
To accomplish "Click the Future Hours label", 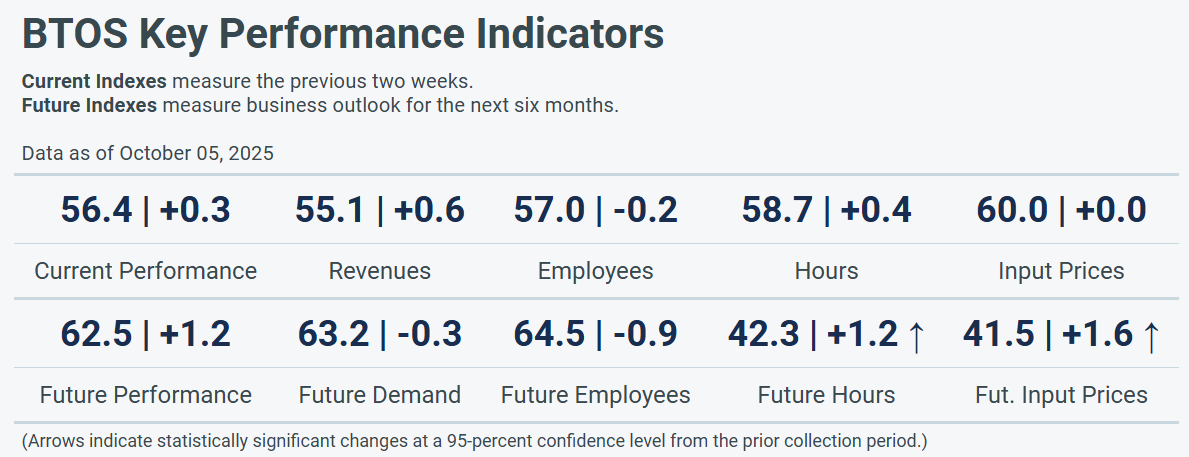I will (827, 395).
